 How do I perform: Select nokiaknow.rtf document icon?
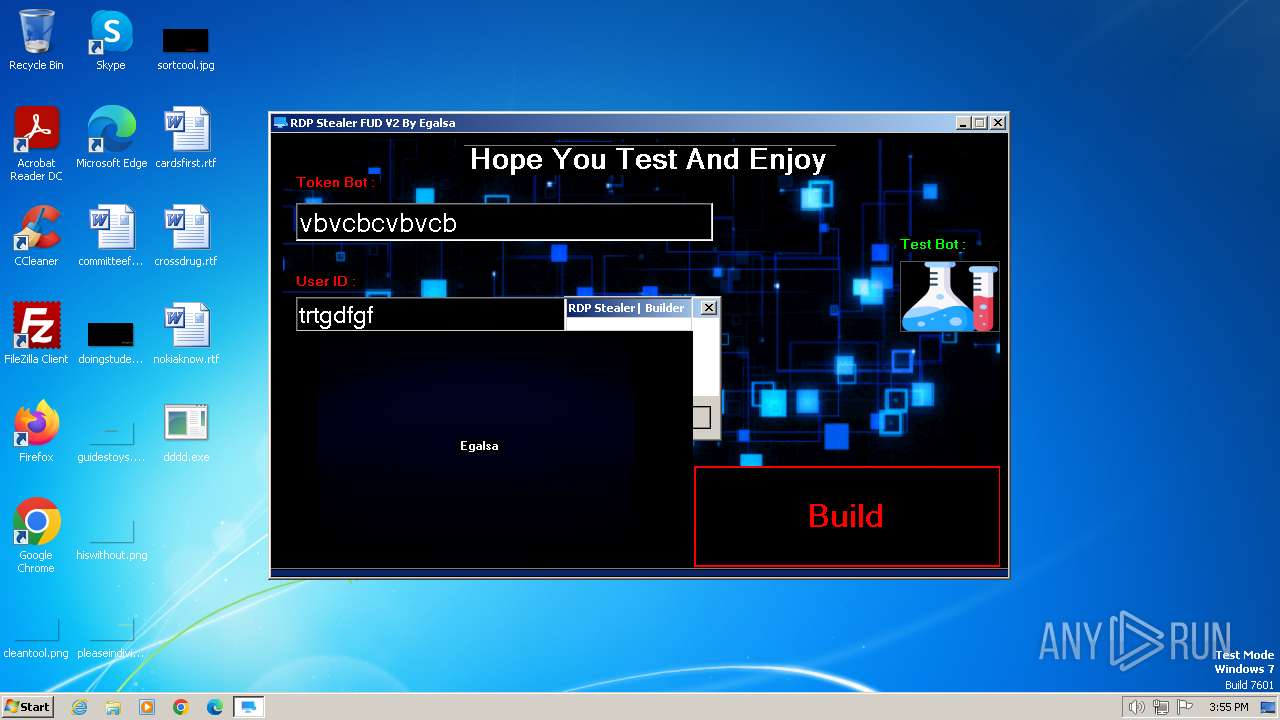(x=186, y=334)
